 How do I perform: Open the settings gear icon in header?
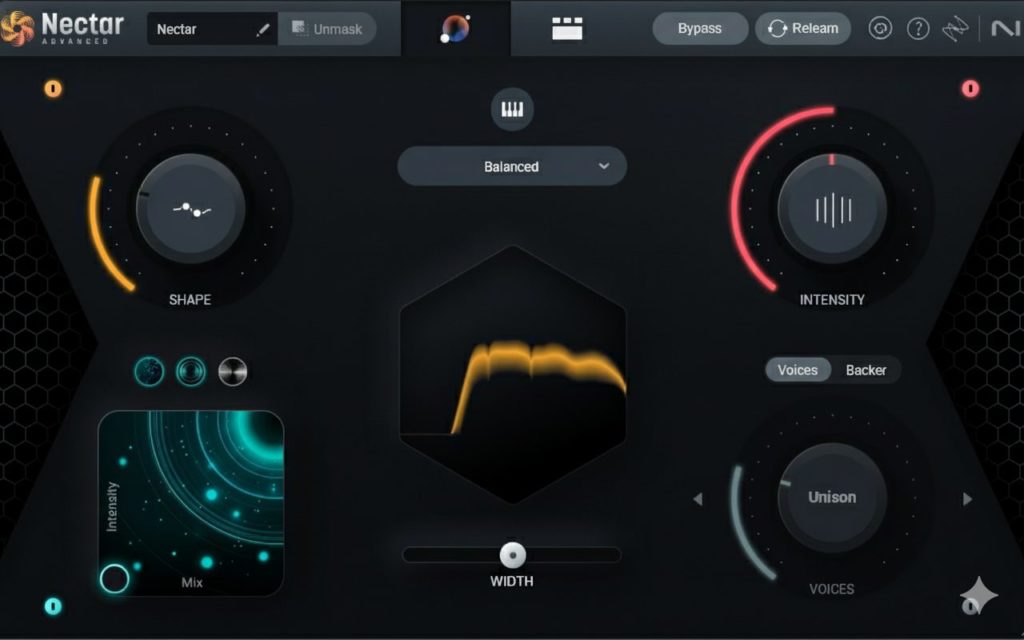pos(880,28)
